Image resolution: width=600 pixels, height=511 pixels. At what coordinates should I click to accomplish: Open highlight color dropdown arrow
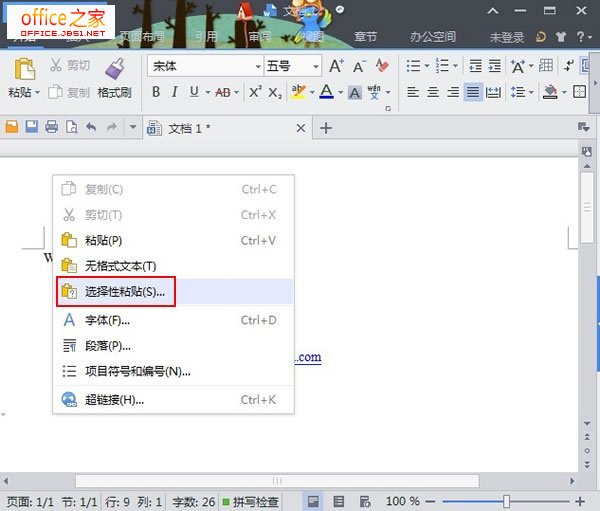coord(312,92)
